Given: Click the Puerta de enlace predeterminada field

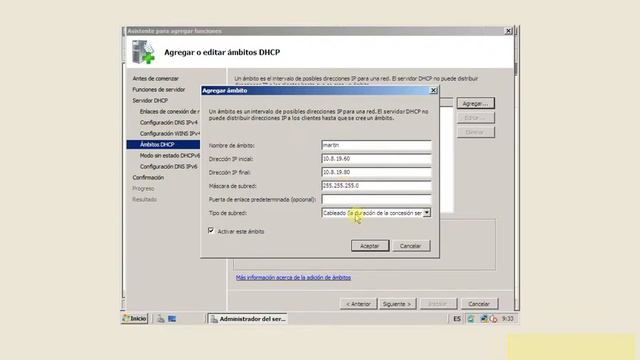Looking at the screenshot, I should 376,199.
